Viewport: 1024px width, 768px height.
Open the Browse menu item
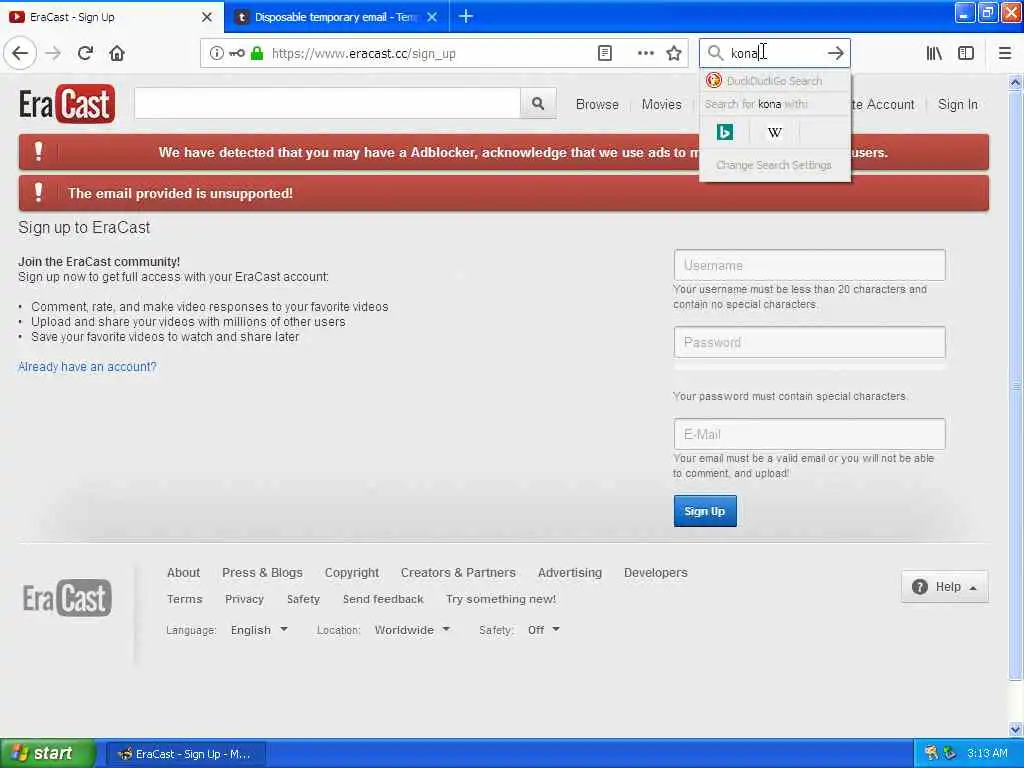(x=597, y=104)
